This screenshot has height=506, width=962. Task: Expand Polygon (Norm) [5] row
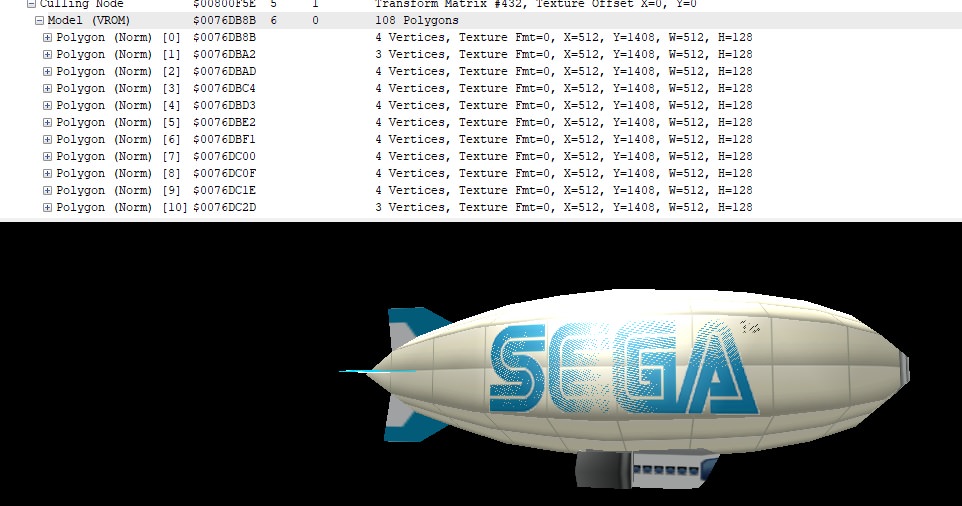tap(47, 123)
